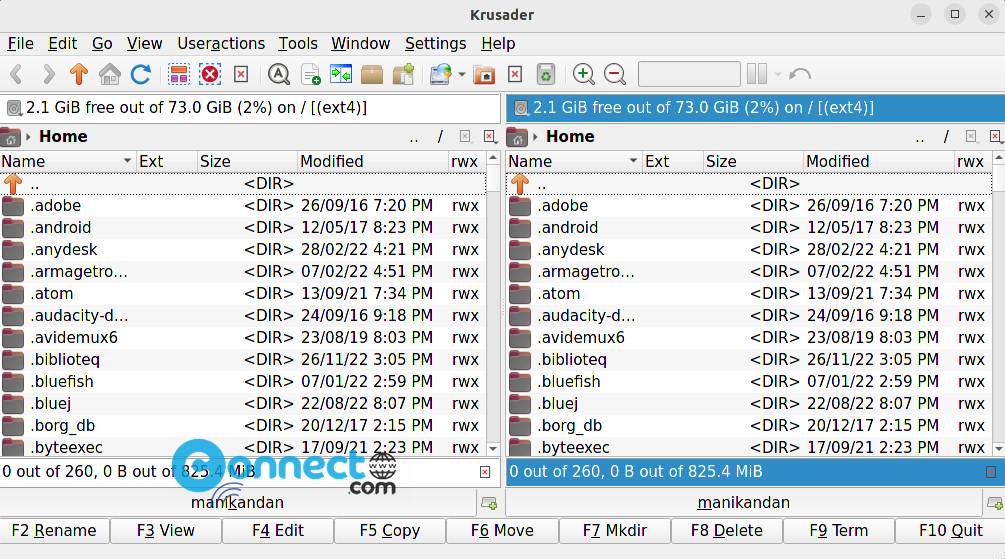The image size is (1005, 559).
Task: Click the F3 View button
Action: click(166, 531)
